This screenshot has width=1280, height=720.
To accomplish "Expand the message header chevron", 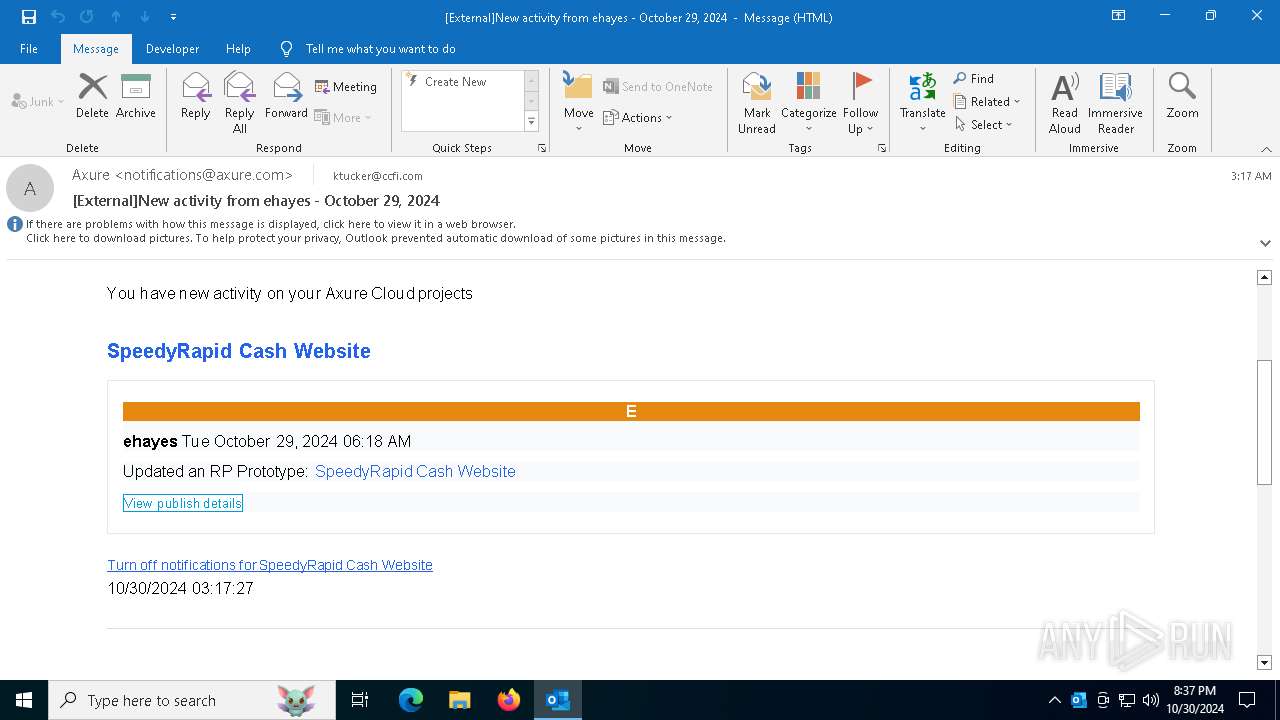I will pos(1265,243).
